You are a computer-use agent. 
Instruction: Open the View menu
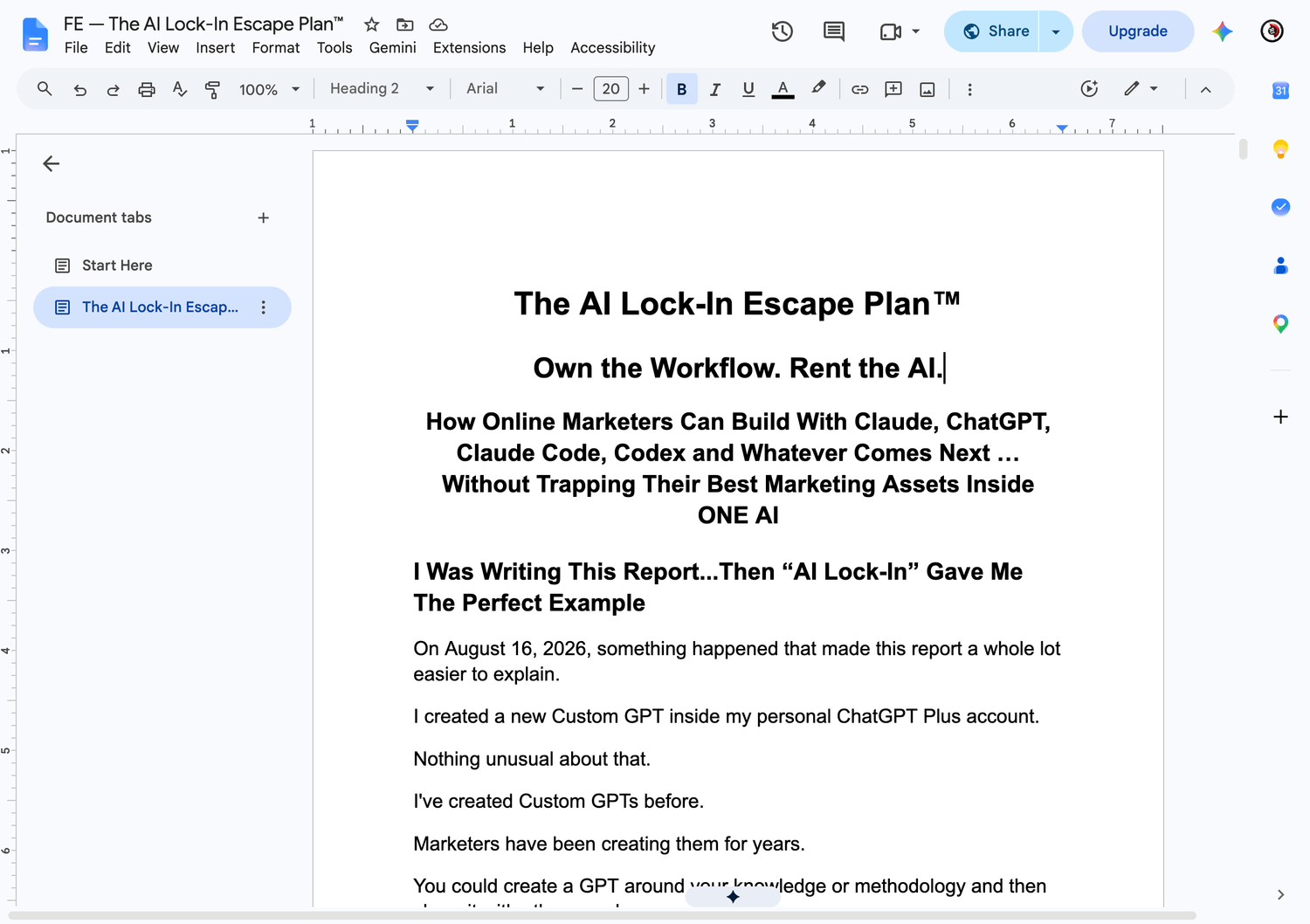(162, 48)
